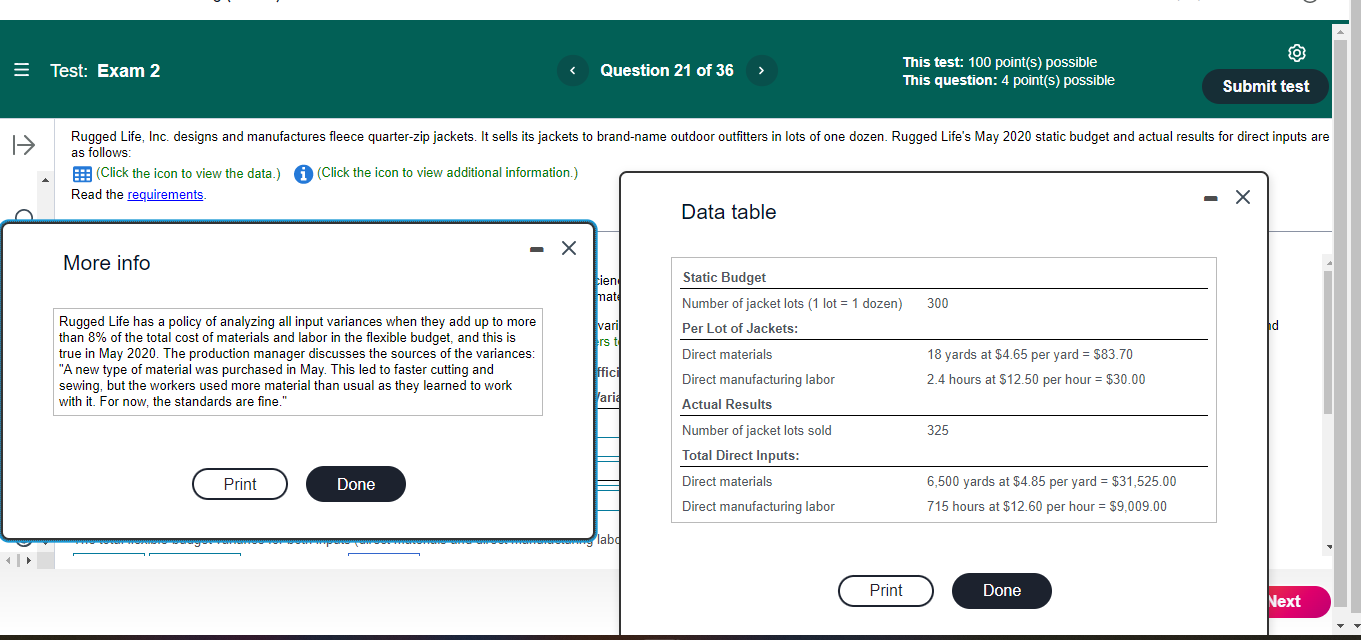Click the Actual Results heading
Screen dimensions: 1361x640
click(727, 404)
